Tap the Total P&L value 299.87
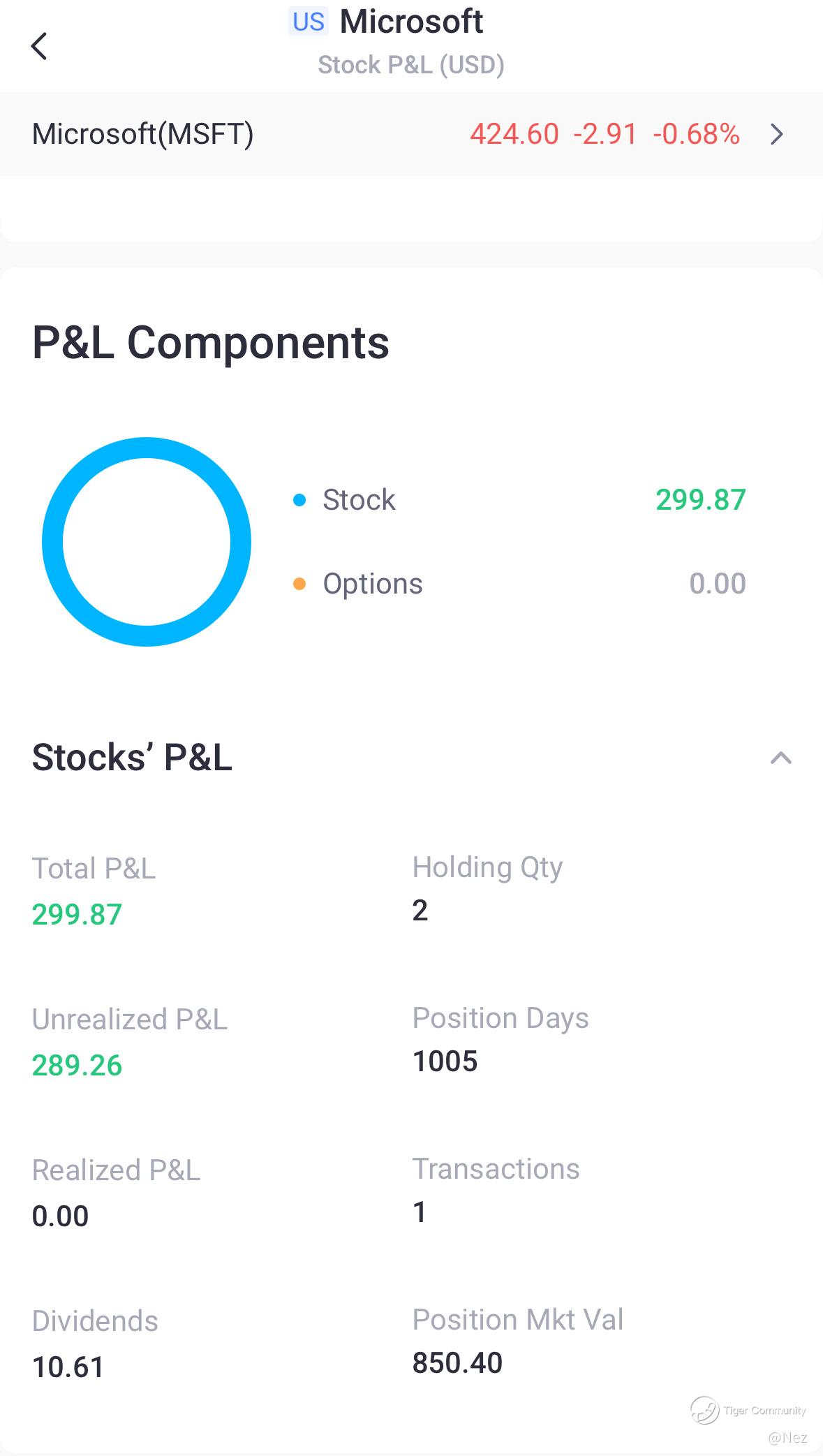This screenshot has width=823, height=1456. pyautogui.click(x=77, y=914)
